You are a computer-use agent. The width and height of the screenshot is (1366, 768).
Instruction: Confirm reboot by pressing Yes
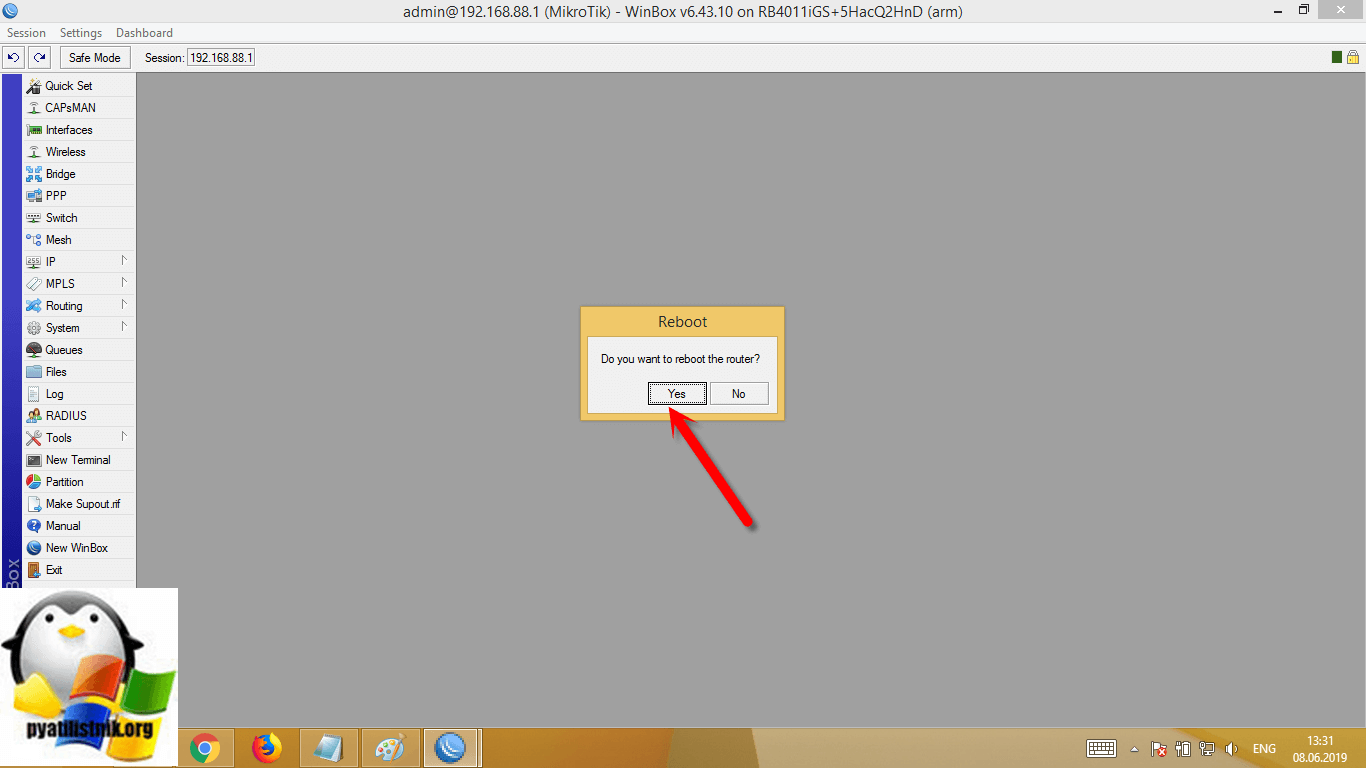click(677, 394)
